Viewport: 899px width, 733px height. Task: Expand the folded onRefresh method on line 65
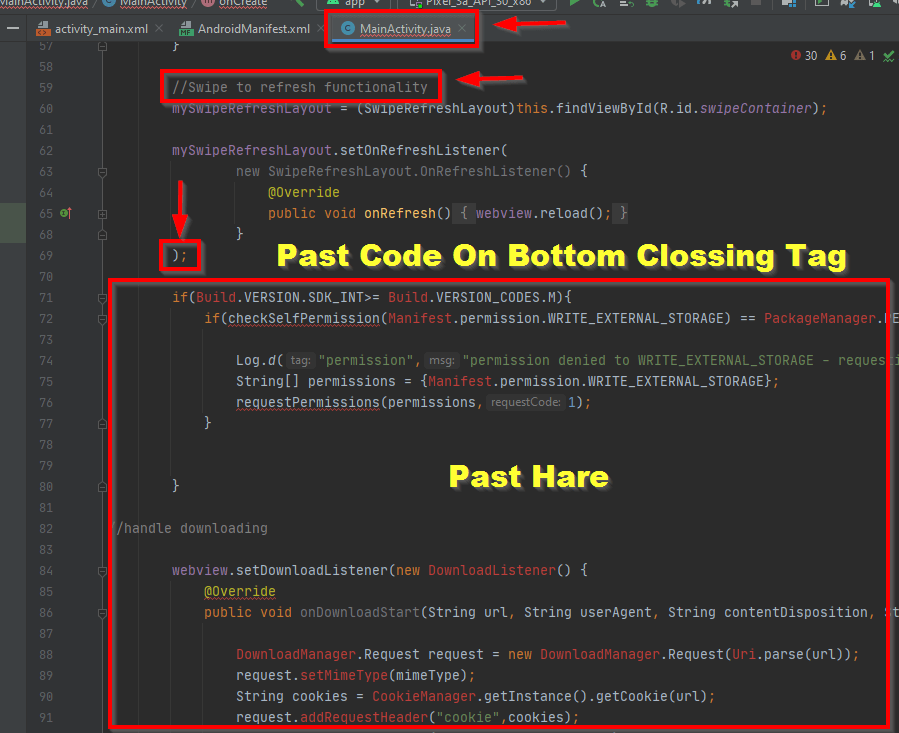point(103,214)
